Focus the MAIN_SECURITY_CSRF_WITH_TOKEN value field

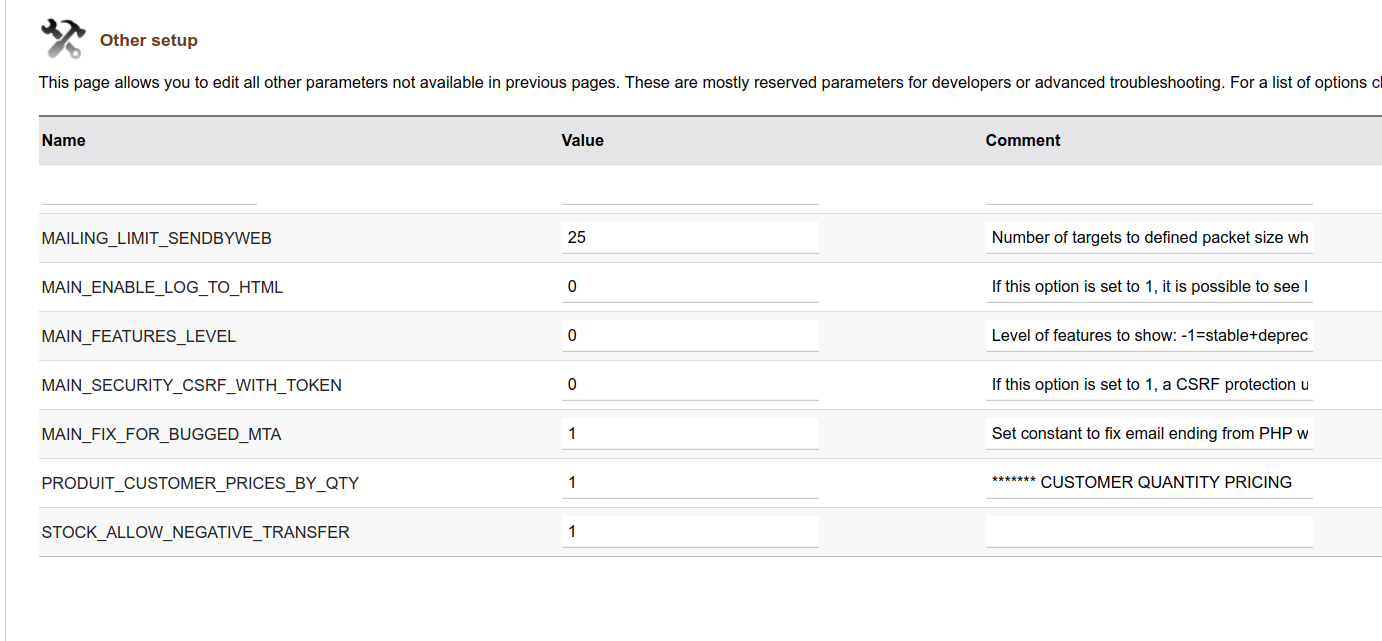click(690, 385)
